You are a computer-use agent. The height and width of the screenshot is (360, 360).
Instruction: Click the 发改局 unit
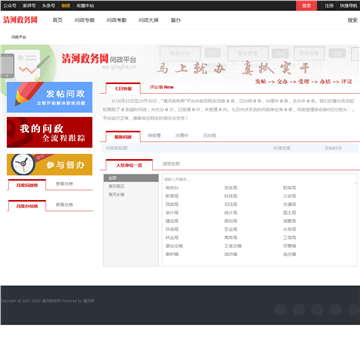point(230,188)
